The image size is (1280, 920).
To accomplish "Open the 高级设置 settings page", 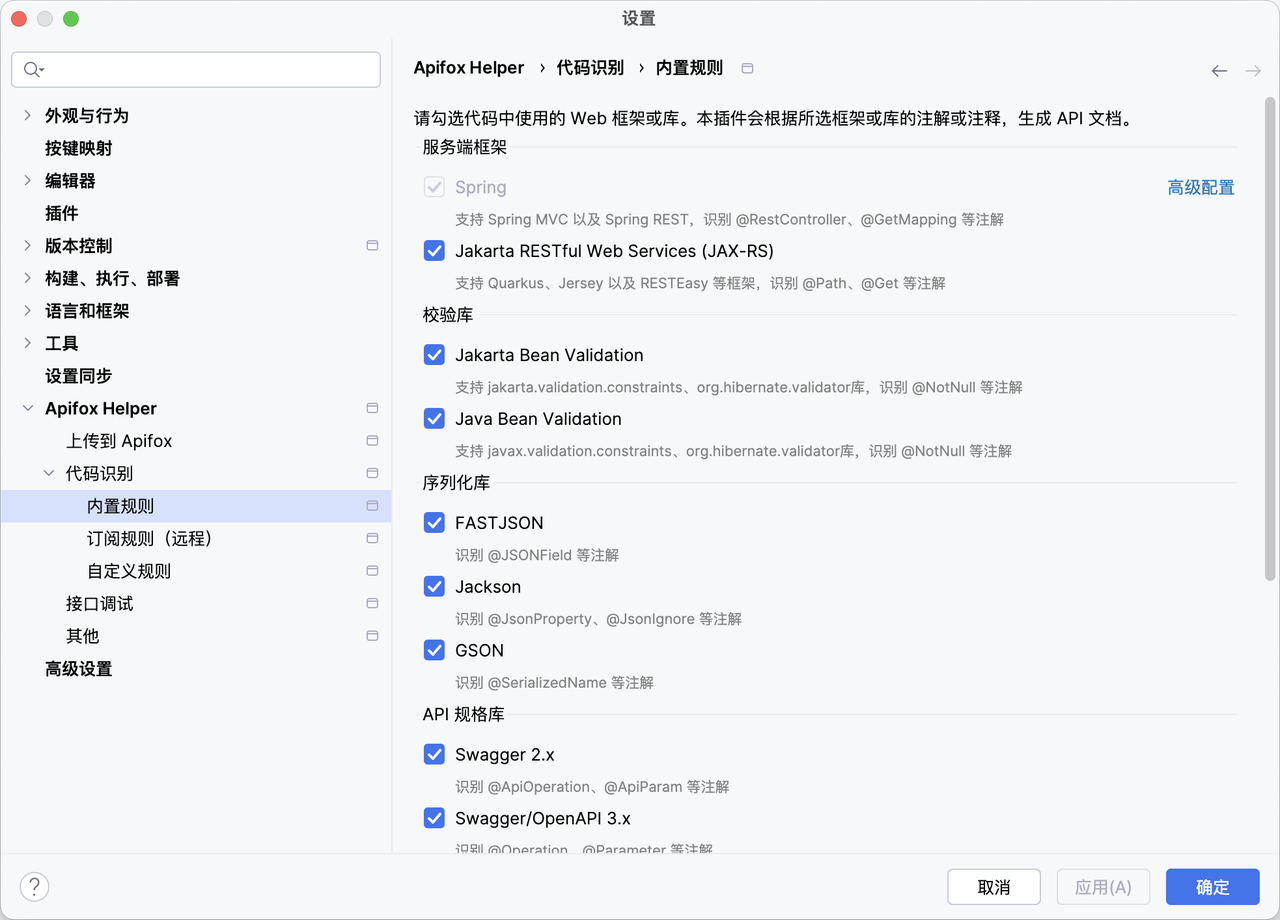I will click(78, 668).
